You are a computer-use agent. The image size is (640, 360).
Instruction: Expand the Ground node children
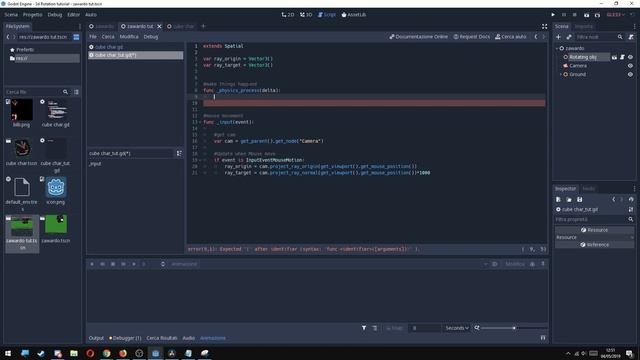561,74
